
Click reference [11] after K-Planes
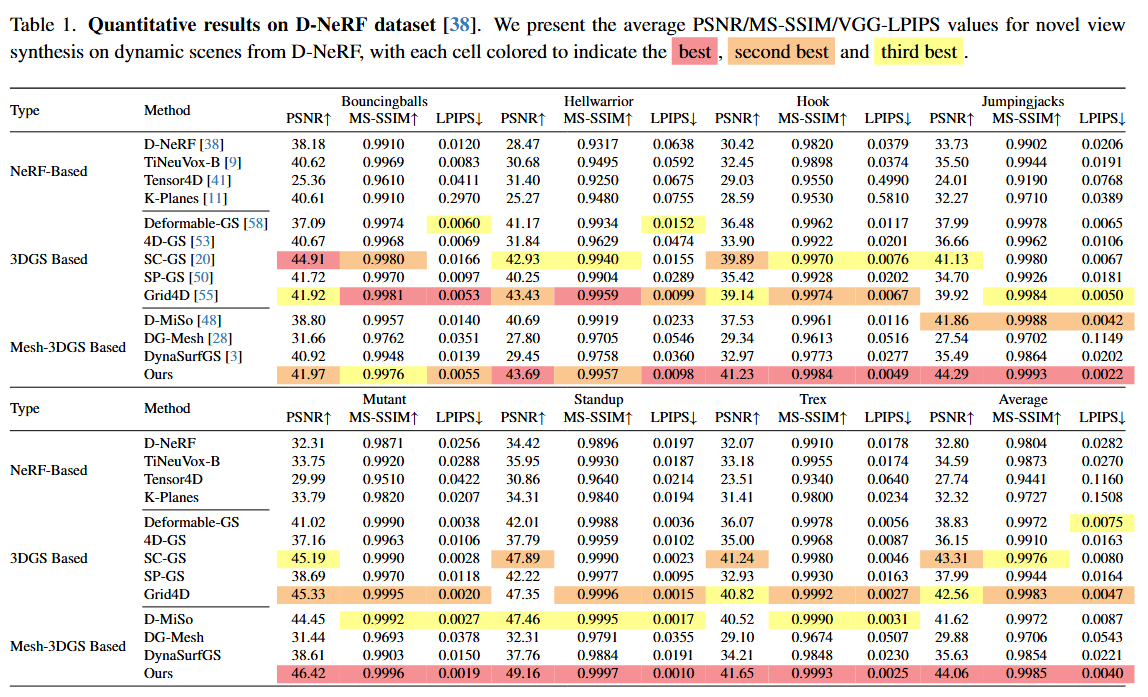point(214,198)
